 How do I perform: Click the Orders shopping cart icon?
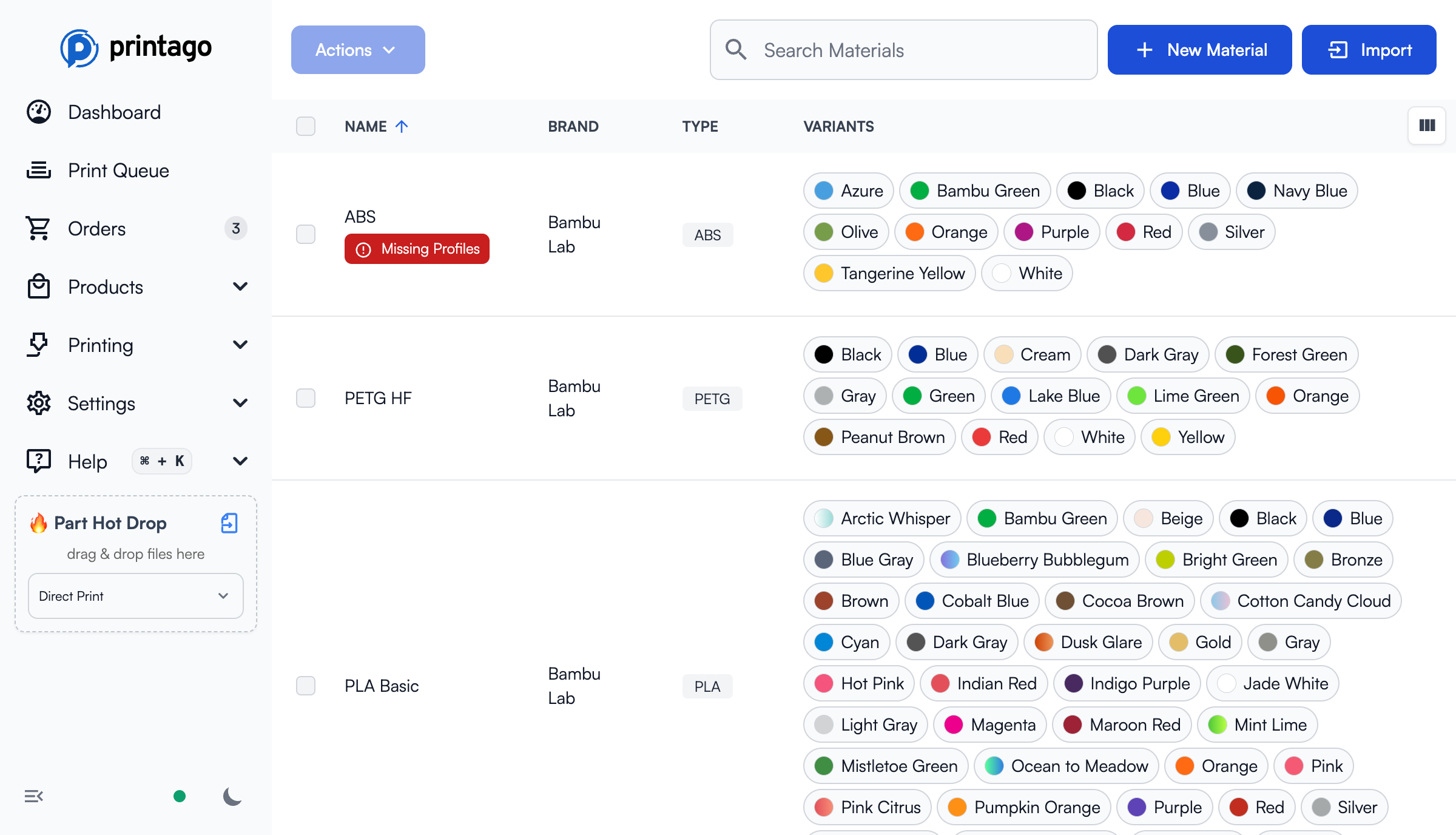(39, 229)
